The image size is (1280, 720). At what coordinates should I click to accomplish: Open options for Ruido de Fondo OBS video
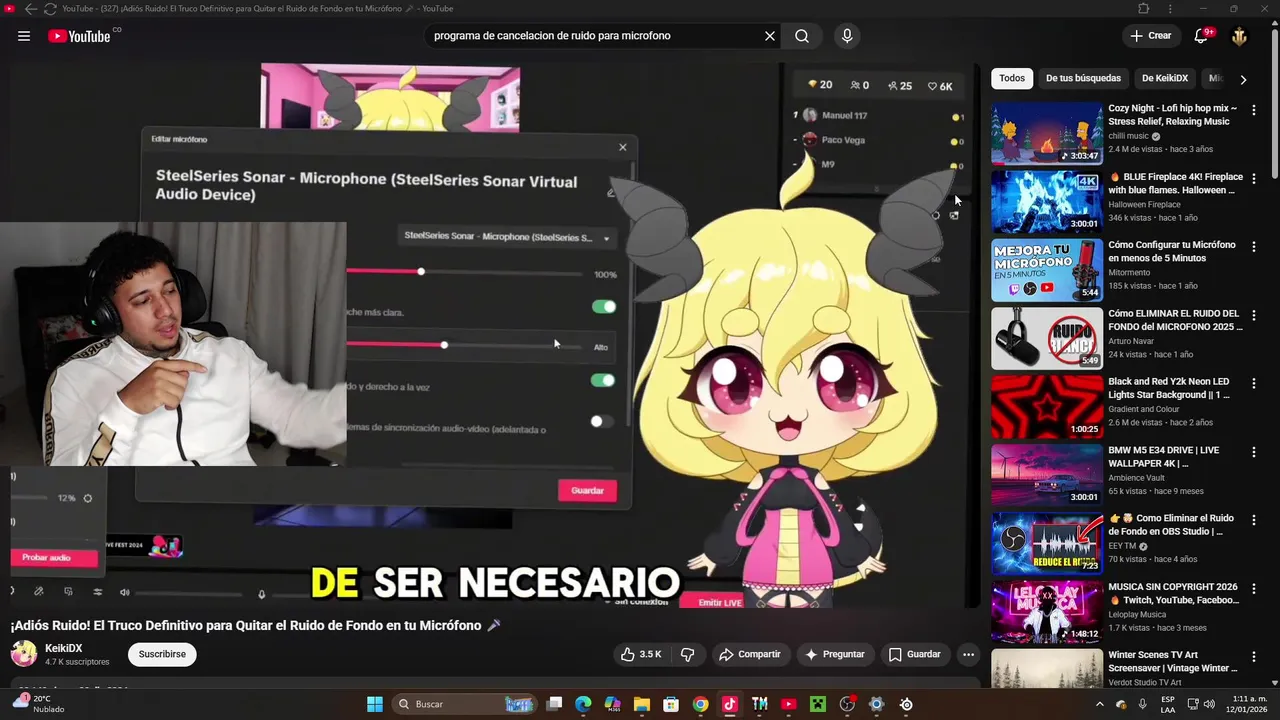pyautogui.click(x=1254, y=520)
